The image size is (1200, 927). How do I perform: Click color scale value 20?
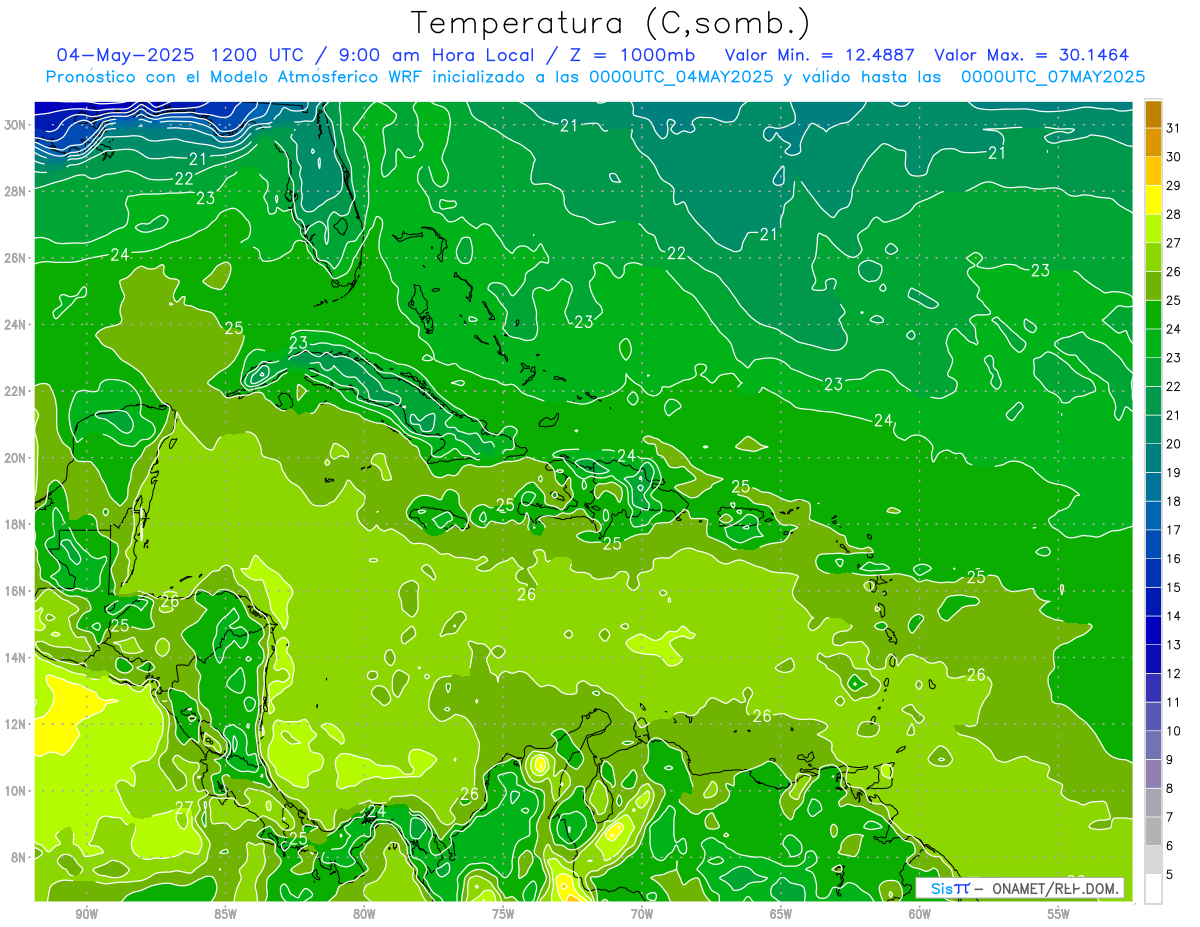[x=1173, y=444]
